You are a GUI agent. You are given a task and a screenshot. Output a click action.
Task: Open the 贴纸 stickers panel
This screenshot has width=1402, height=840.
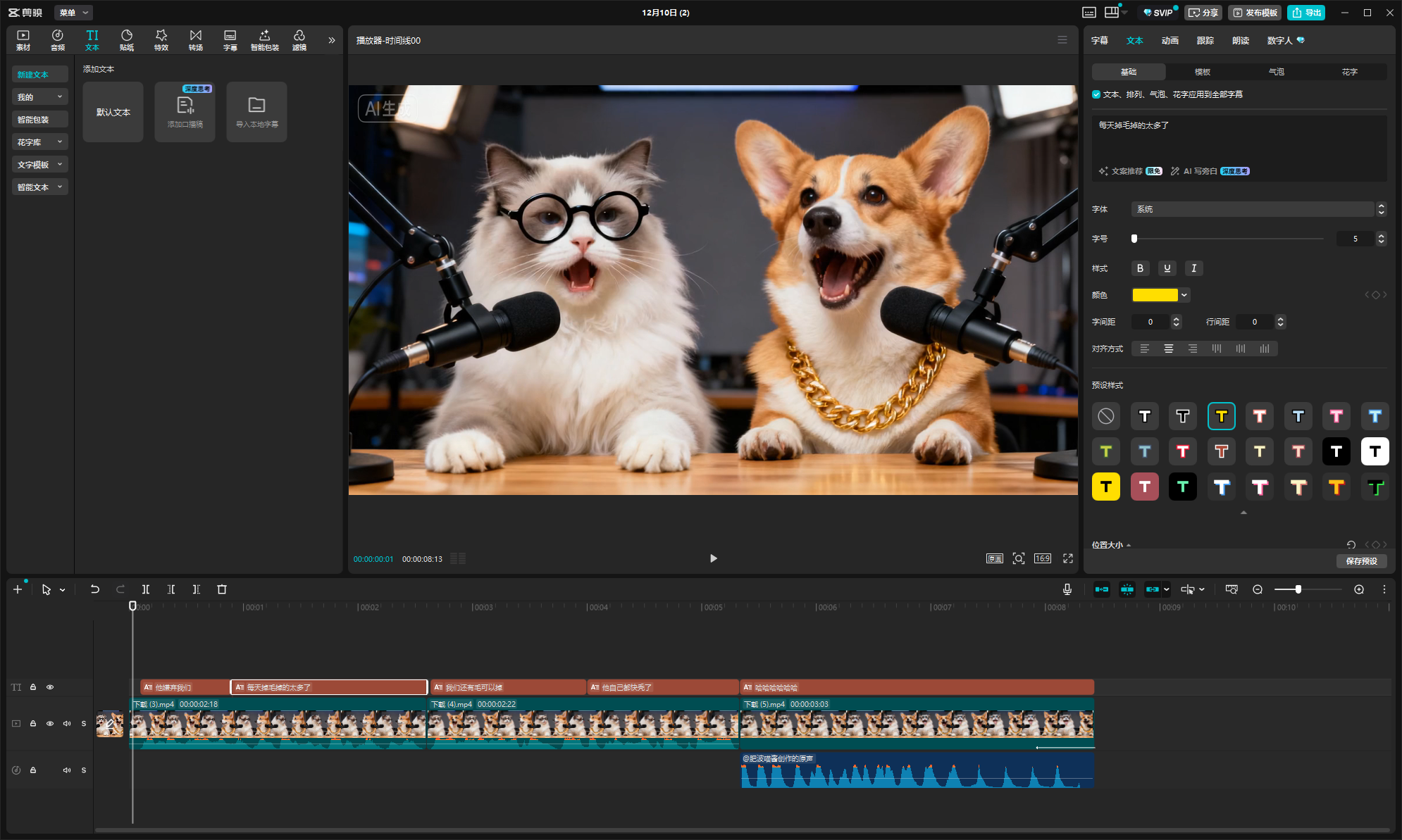point(127,39)
